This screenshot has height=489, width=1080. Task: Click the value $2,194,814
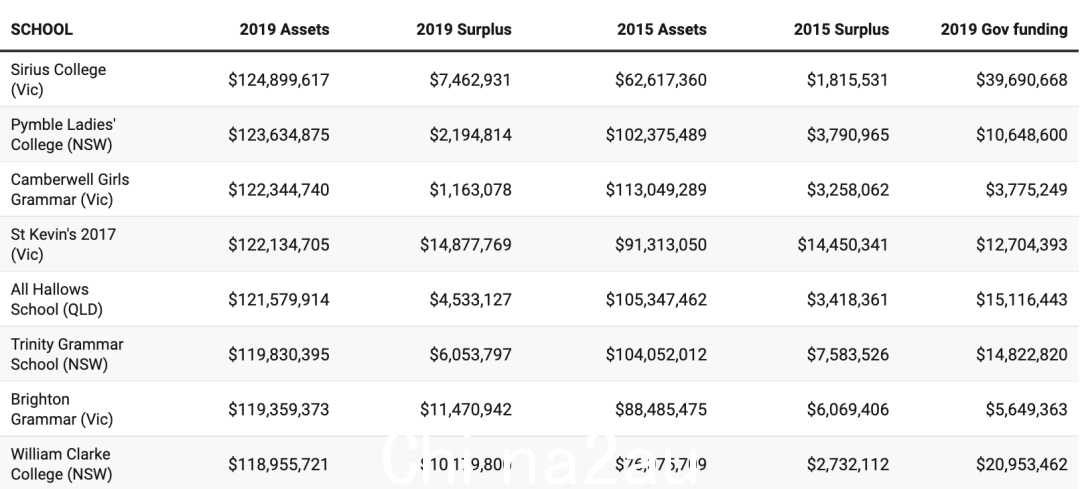tap(470, 135)
